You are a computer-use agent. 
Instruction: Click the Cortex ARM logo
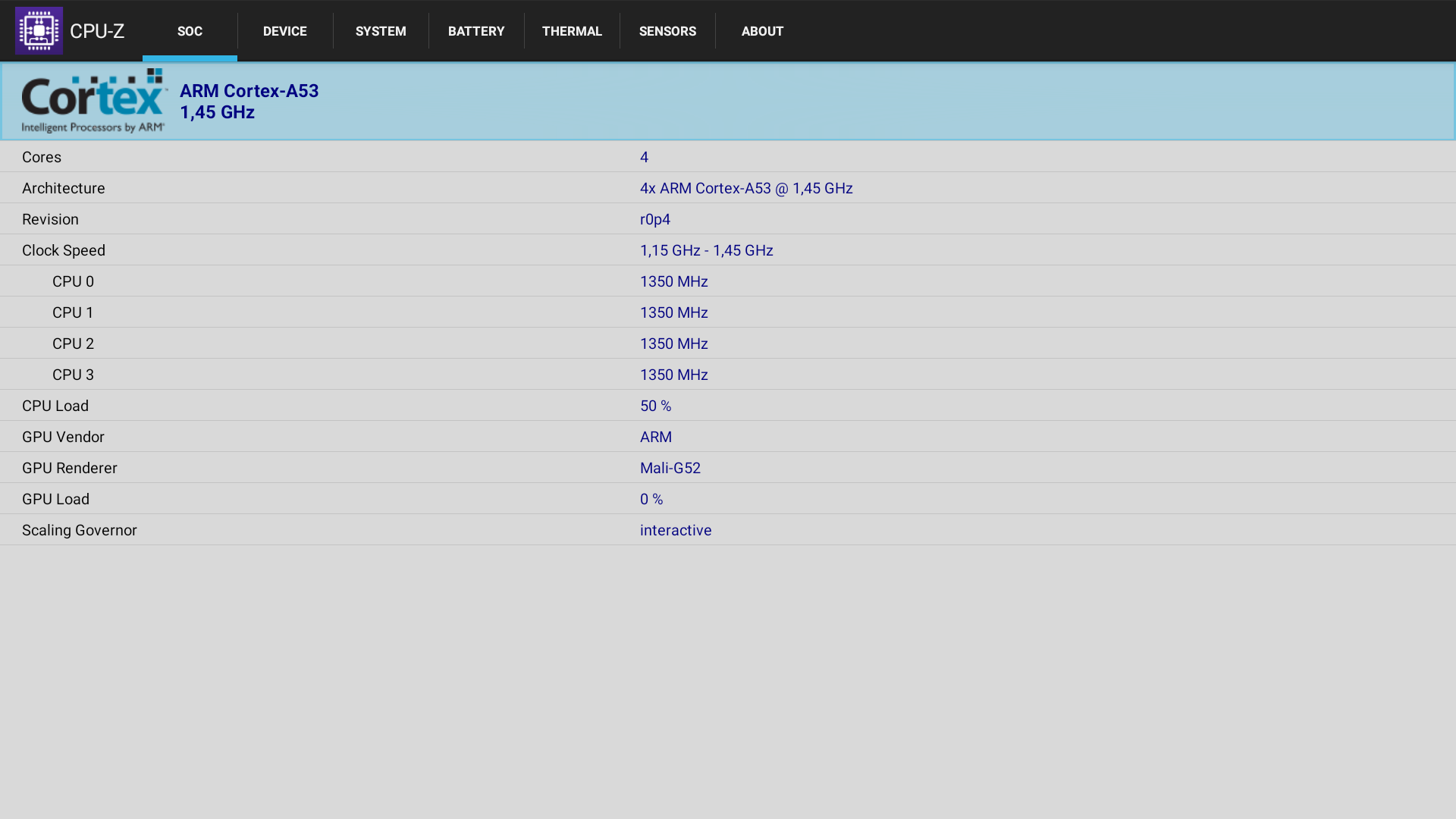tap(94, 101)
